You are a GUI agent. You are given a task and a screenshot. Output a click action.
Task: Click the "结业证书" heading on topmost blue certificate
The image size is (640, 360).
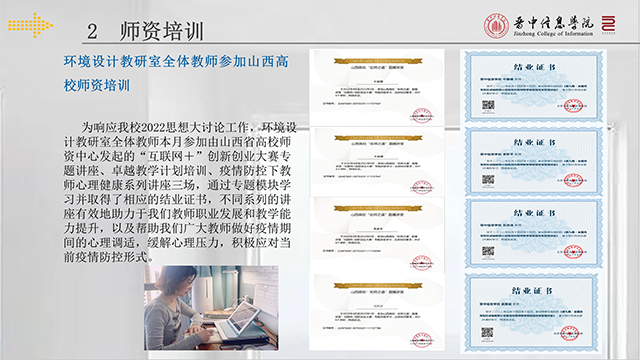pyautogui.click(x=534, y=67)
